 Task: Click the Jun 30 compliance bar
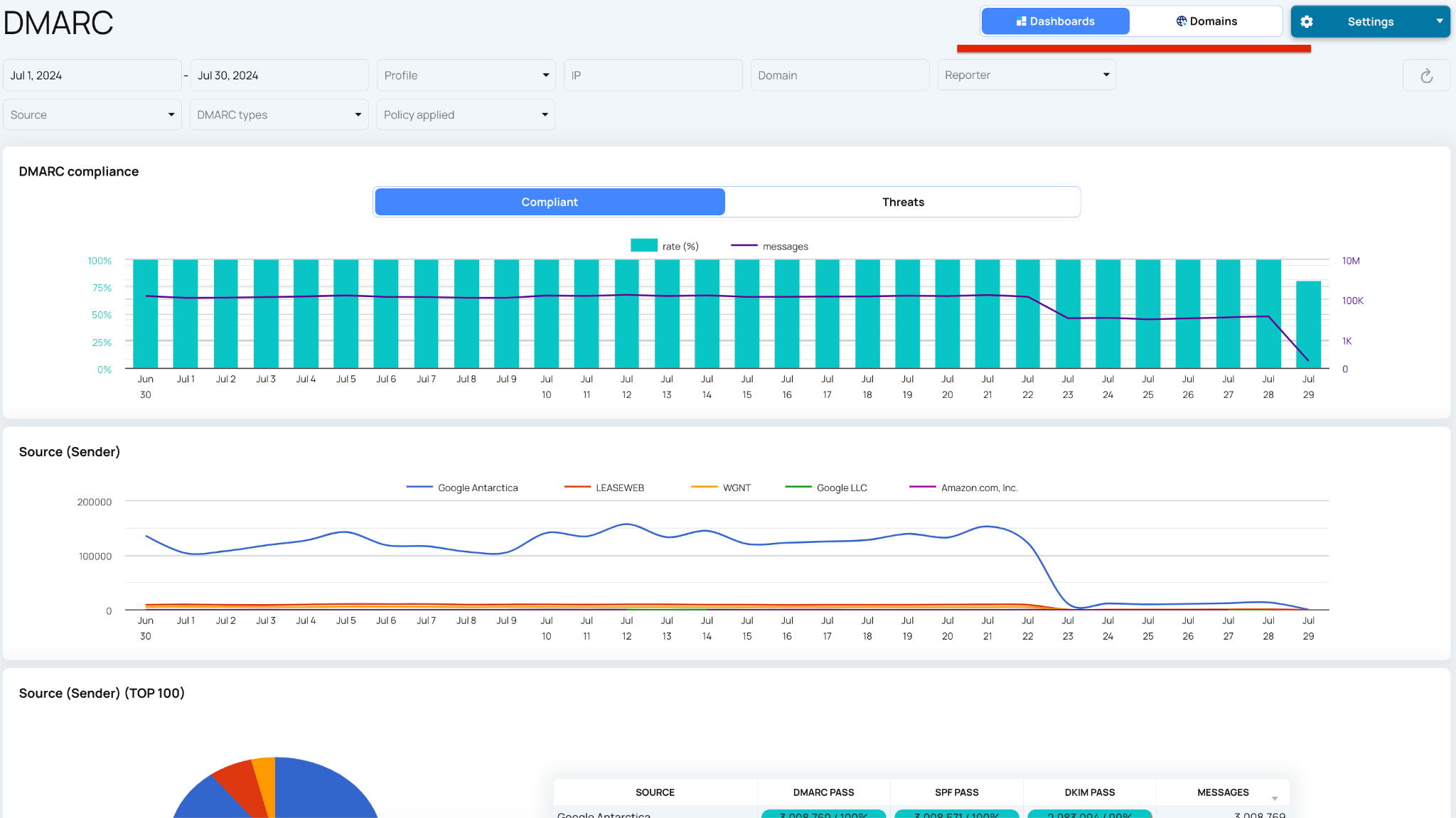coord(146,313)
